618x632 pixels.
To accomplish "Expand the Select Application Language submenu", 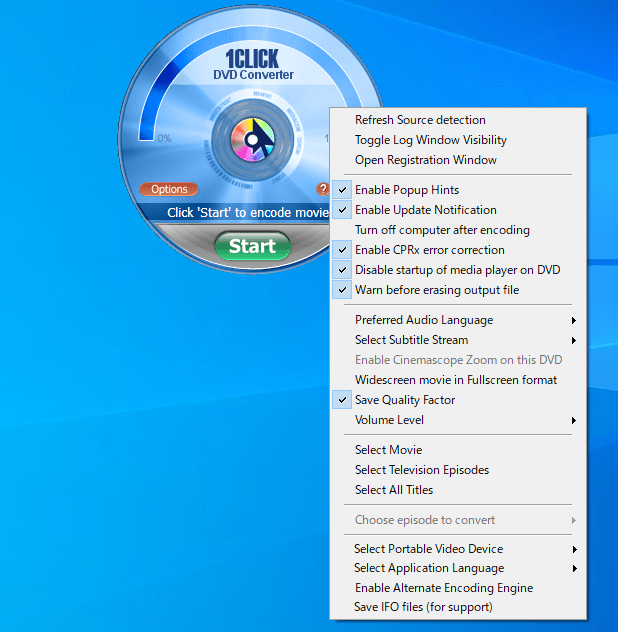I will 458,568.
